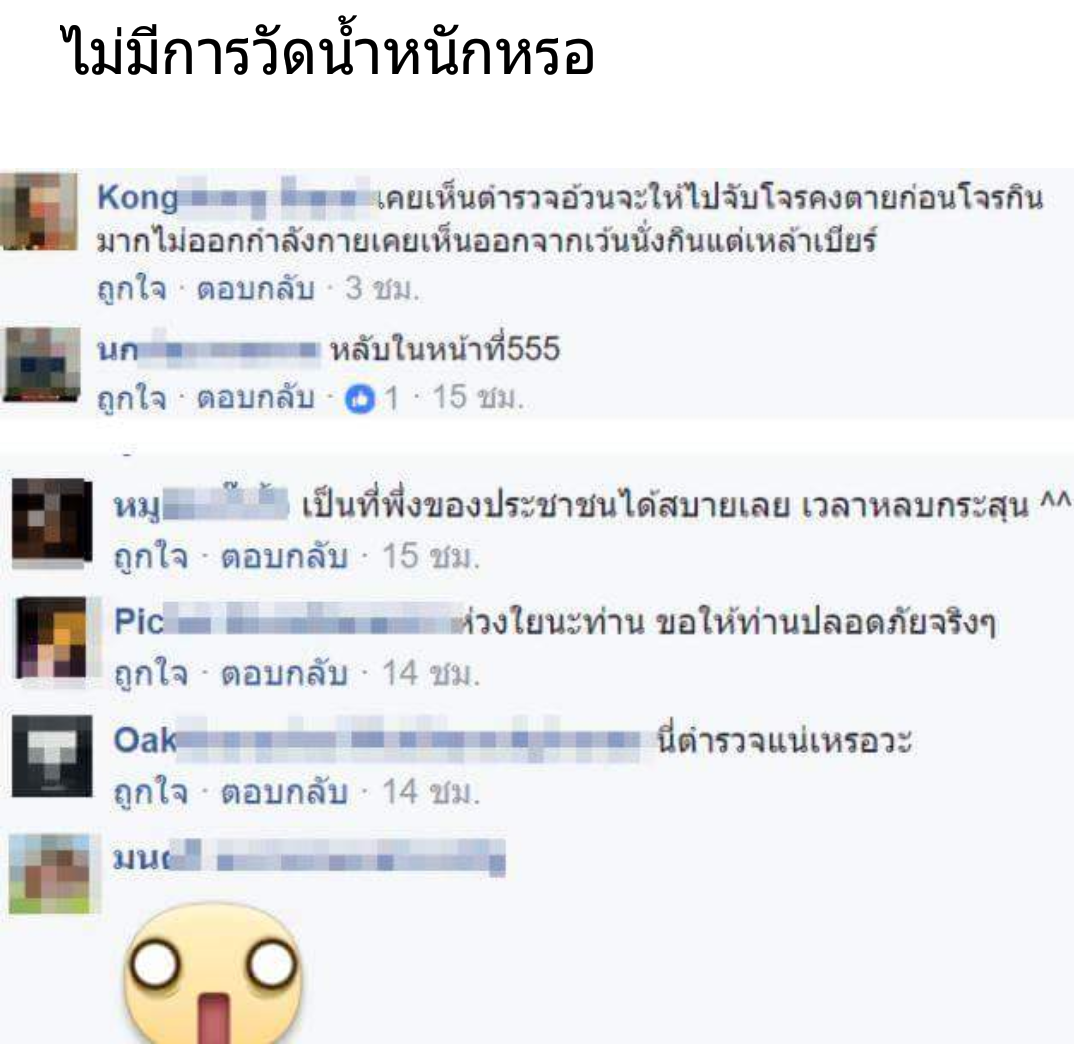Like the หลับในหน้าที่555 comment
This screenshot has width=1074, height=1057.
point(132,397)
